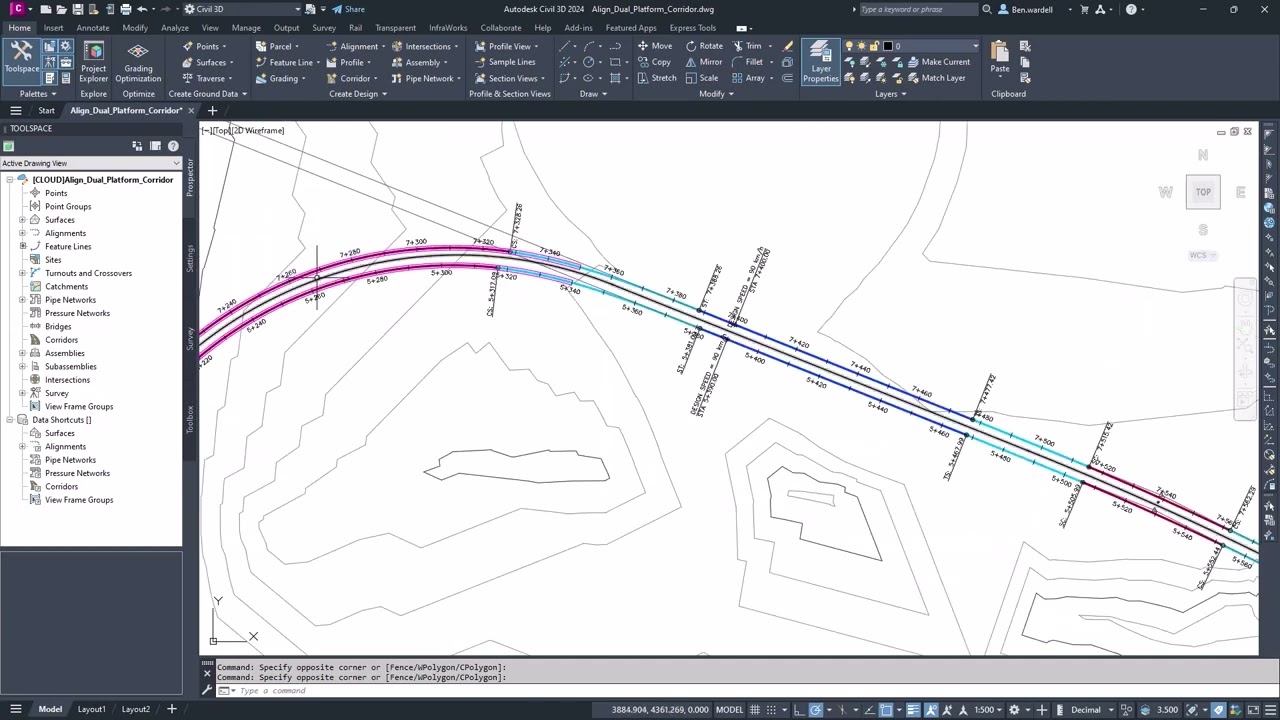Click the Plot printer icon
Screen dimensions: 1280x720
[x=126, y=9]
